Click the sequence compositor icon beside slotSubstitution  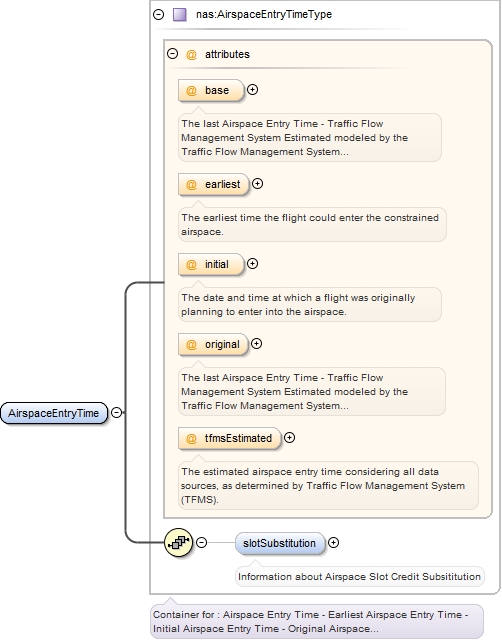click(x=179, y=543)
